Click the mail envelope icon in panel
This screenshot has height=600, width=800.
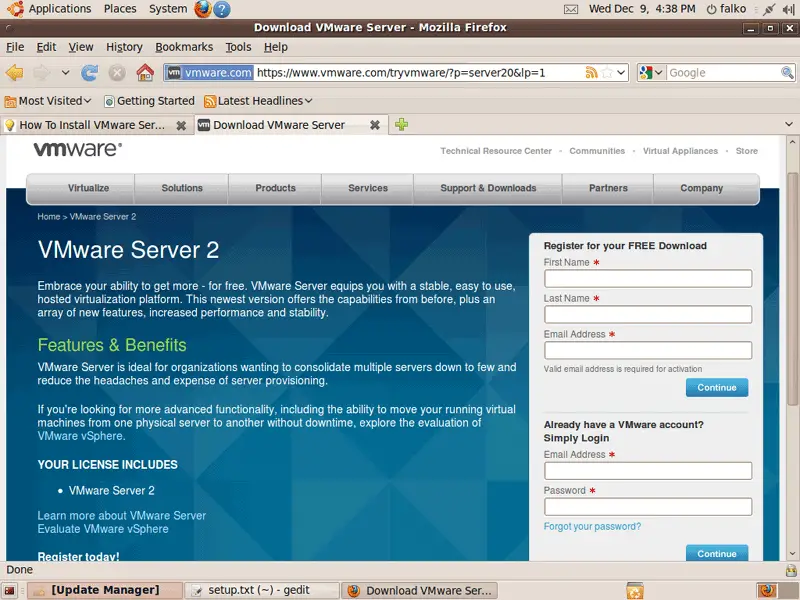571,9
